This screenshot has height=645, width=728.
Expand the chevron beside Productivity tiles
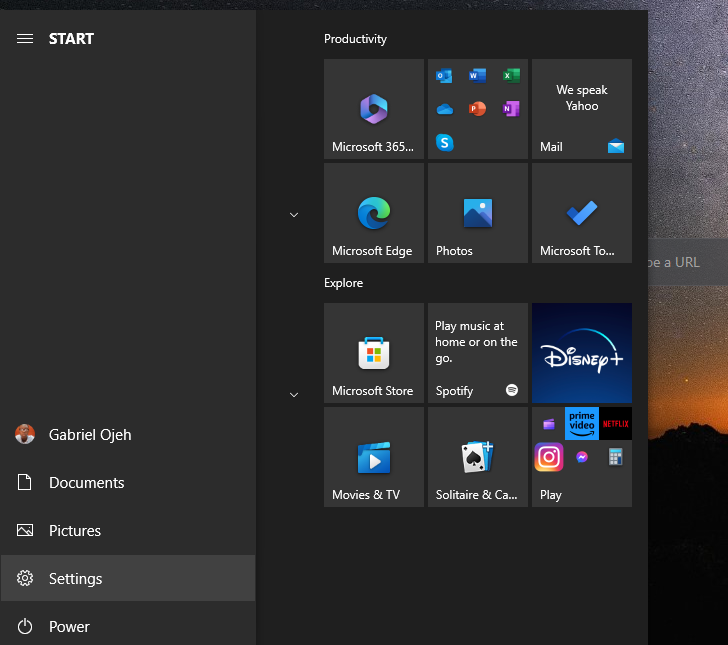294,215
